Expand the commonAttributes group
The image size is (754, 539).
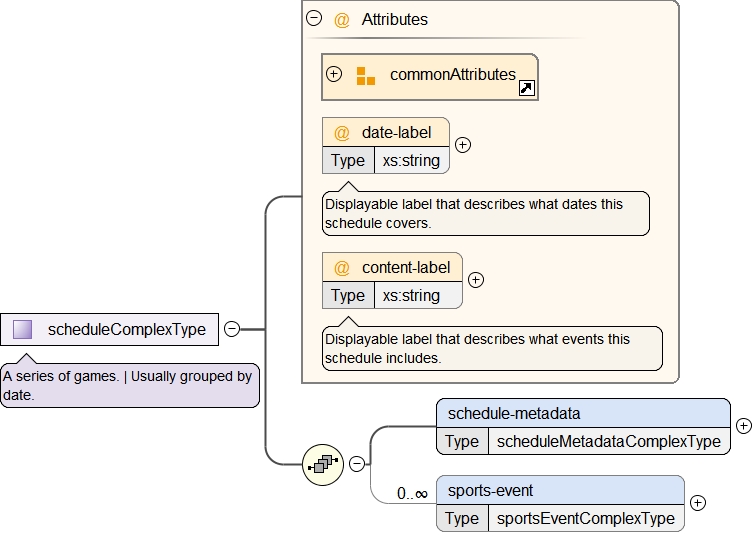tap(334, 74)
